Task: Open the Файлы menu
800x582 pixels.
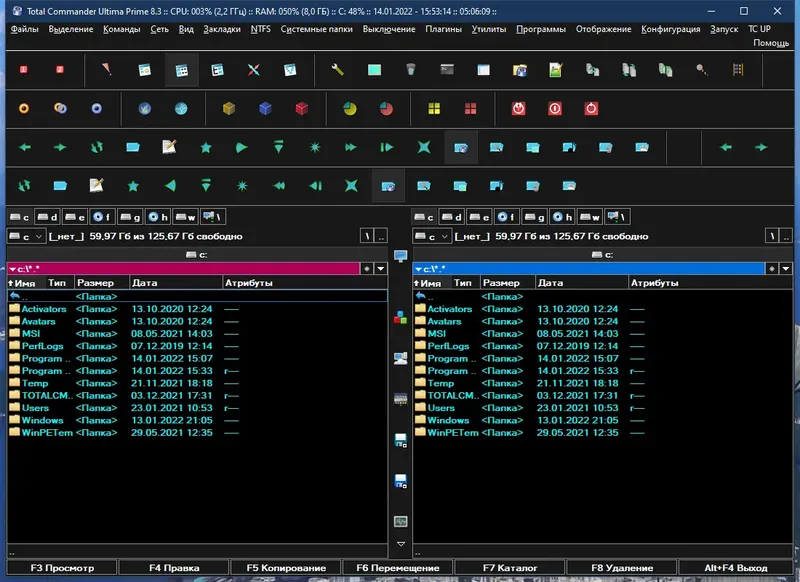Action: click(24, 29)
